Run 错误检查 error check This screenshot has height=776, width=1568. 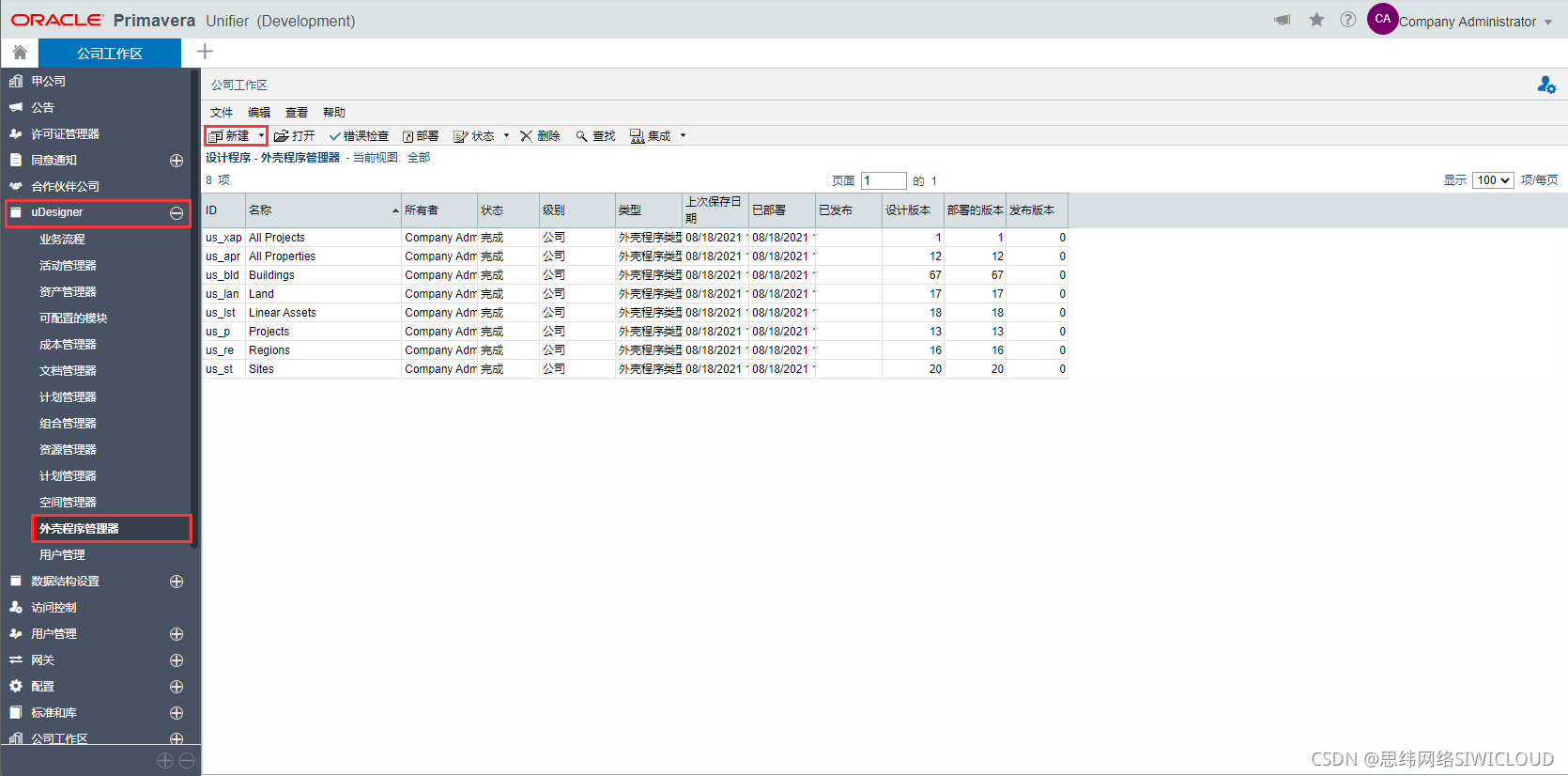pyautogui.click(x=359, y=136)
